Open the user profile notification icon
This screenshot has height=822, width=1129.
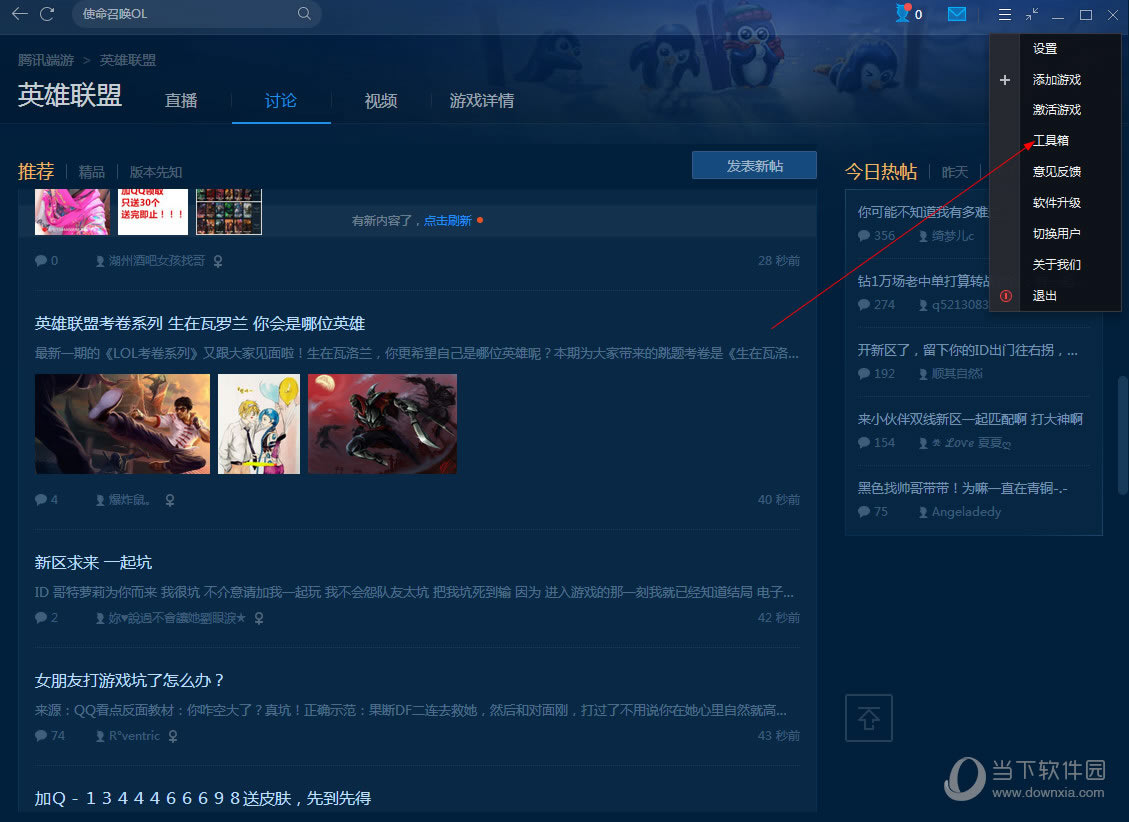point(903,13)
